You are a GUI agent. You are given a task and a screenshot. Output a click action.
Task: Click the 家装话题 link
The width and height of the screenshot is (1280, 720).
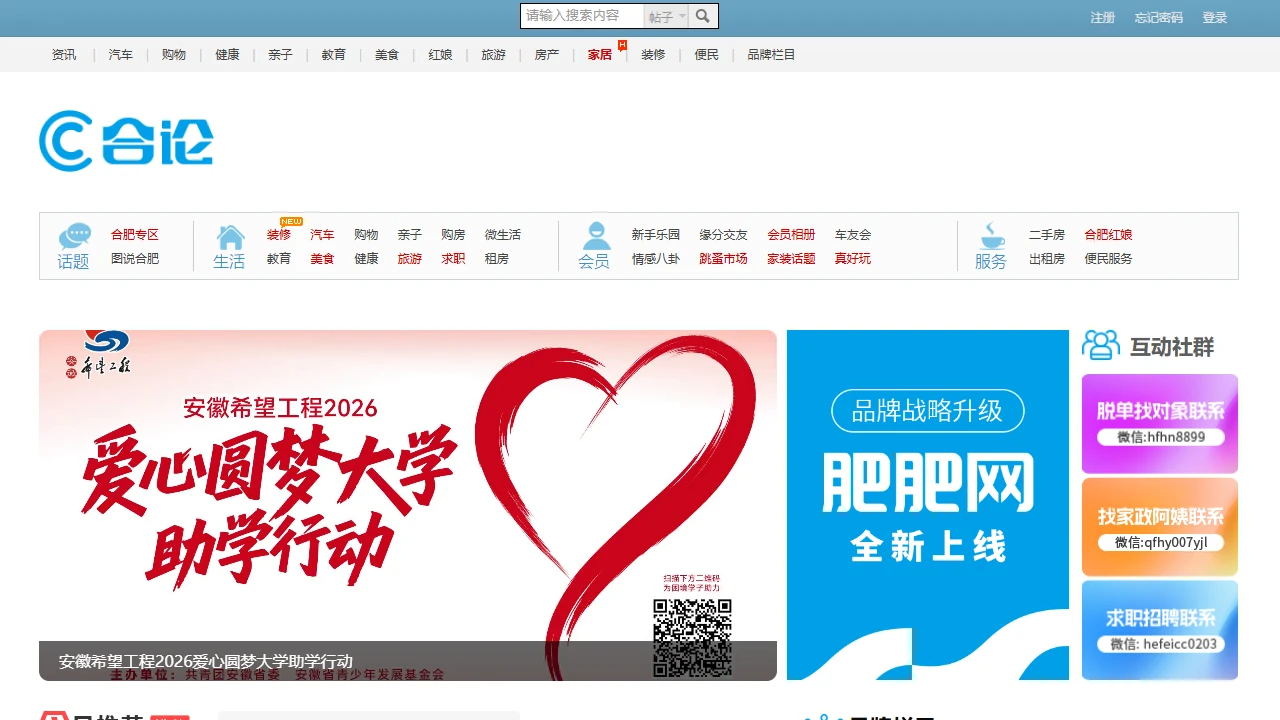791,259
